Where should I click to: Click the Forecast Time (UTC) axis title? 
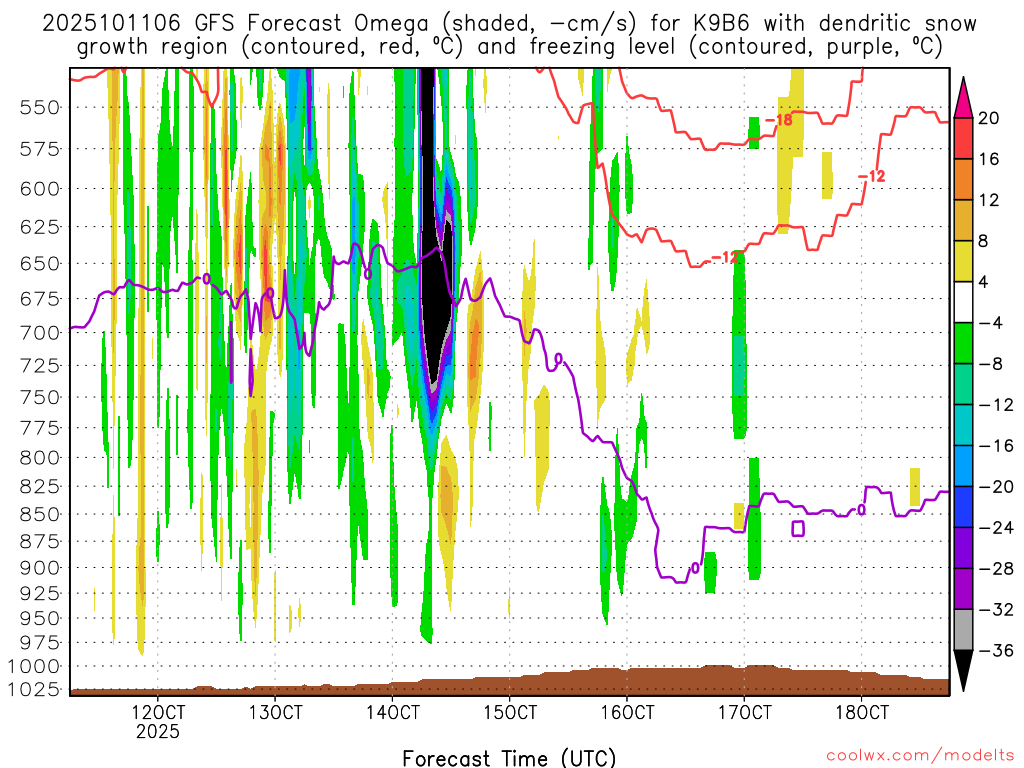point(509,758)
